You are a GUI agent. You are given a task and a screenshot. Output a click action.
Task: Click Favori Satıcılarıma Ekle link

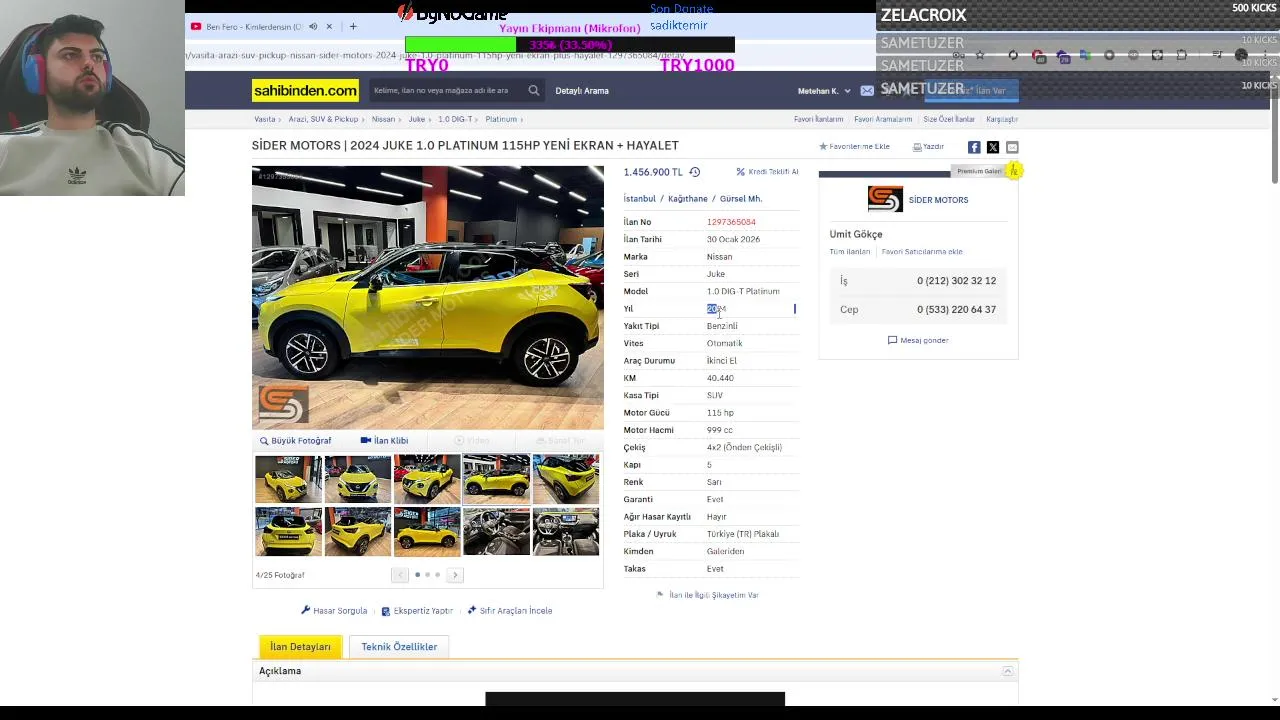922,252
